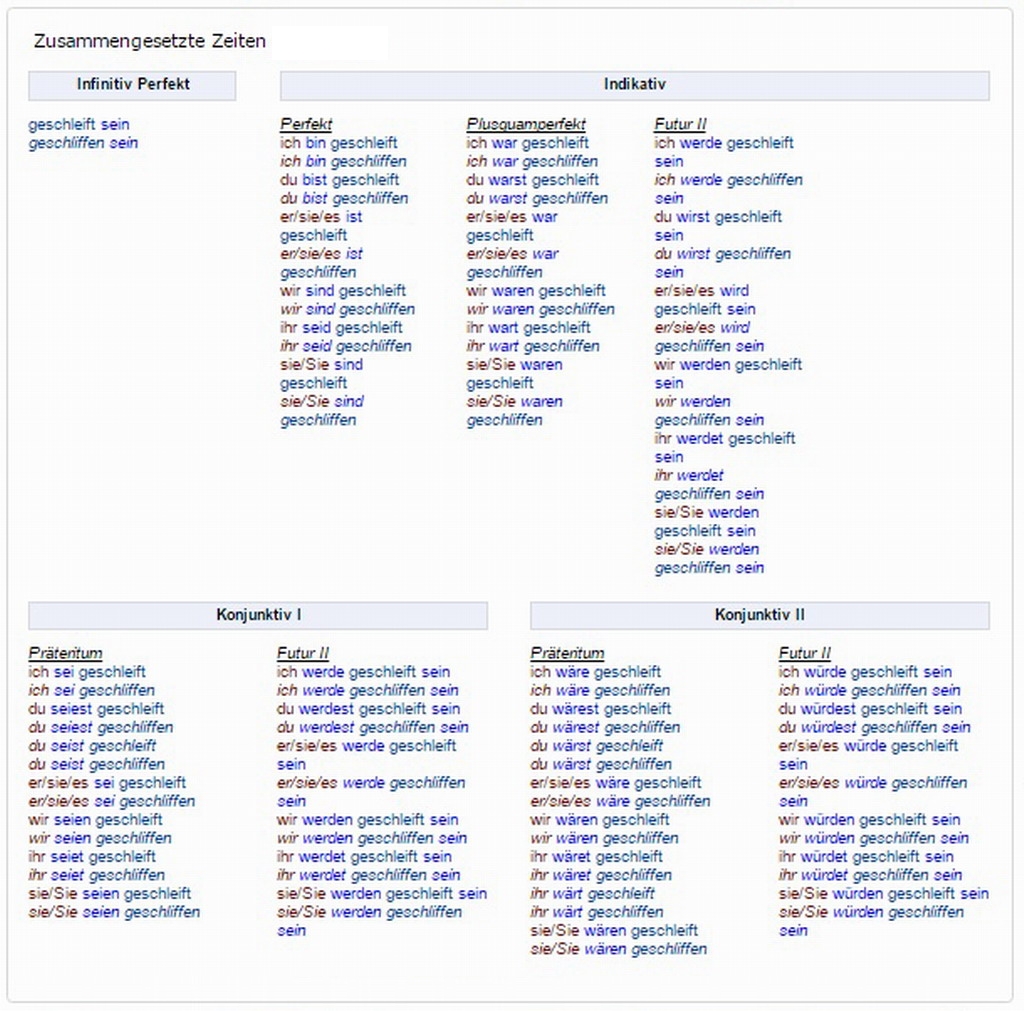1024x1011 pixels.
Task: Click 'ich bin geschleift' in Perfekt
Action: click(338, 143)
